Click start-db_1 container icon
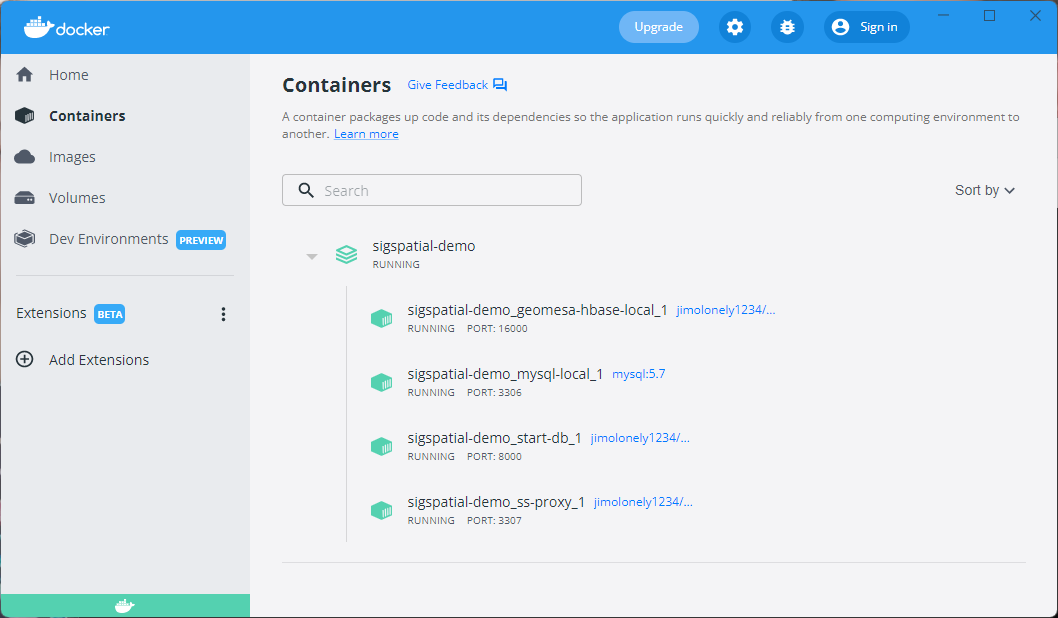Viewport: 1058px width, 618px height. click(x=382, y=447)
